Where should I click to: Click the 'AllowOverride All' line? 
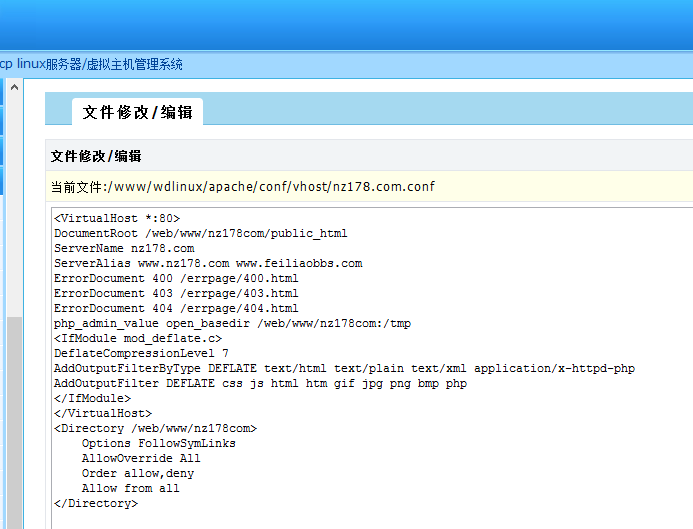point(141,459)
